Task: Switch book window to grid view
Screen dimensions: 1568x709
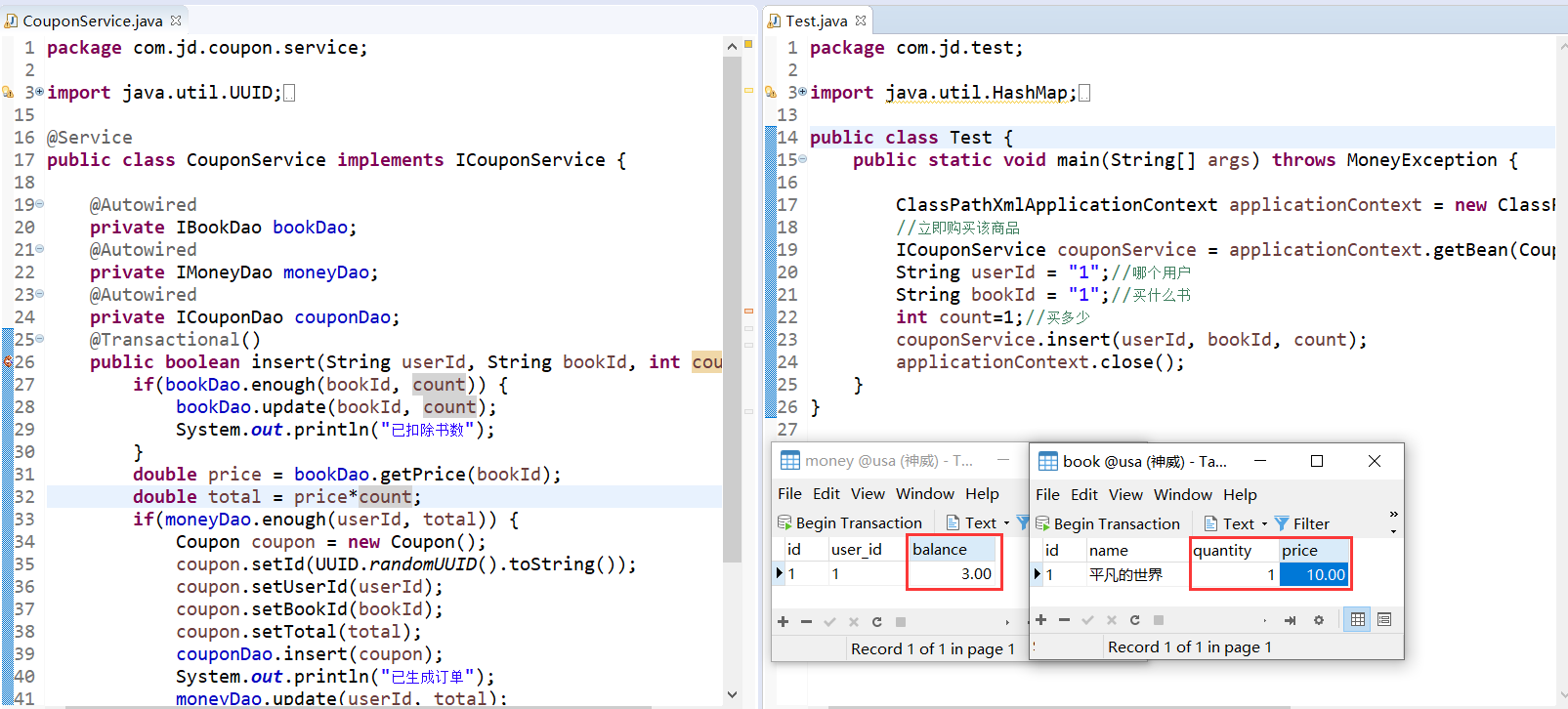Action: click(1358, 619)
